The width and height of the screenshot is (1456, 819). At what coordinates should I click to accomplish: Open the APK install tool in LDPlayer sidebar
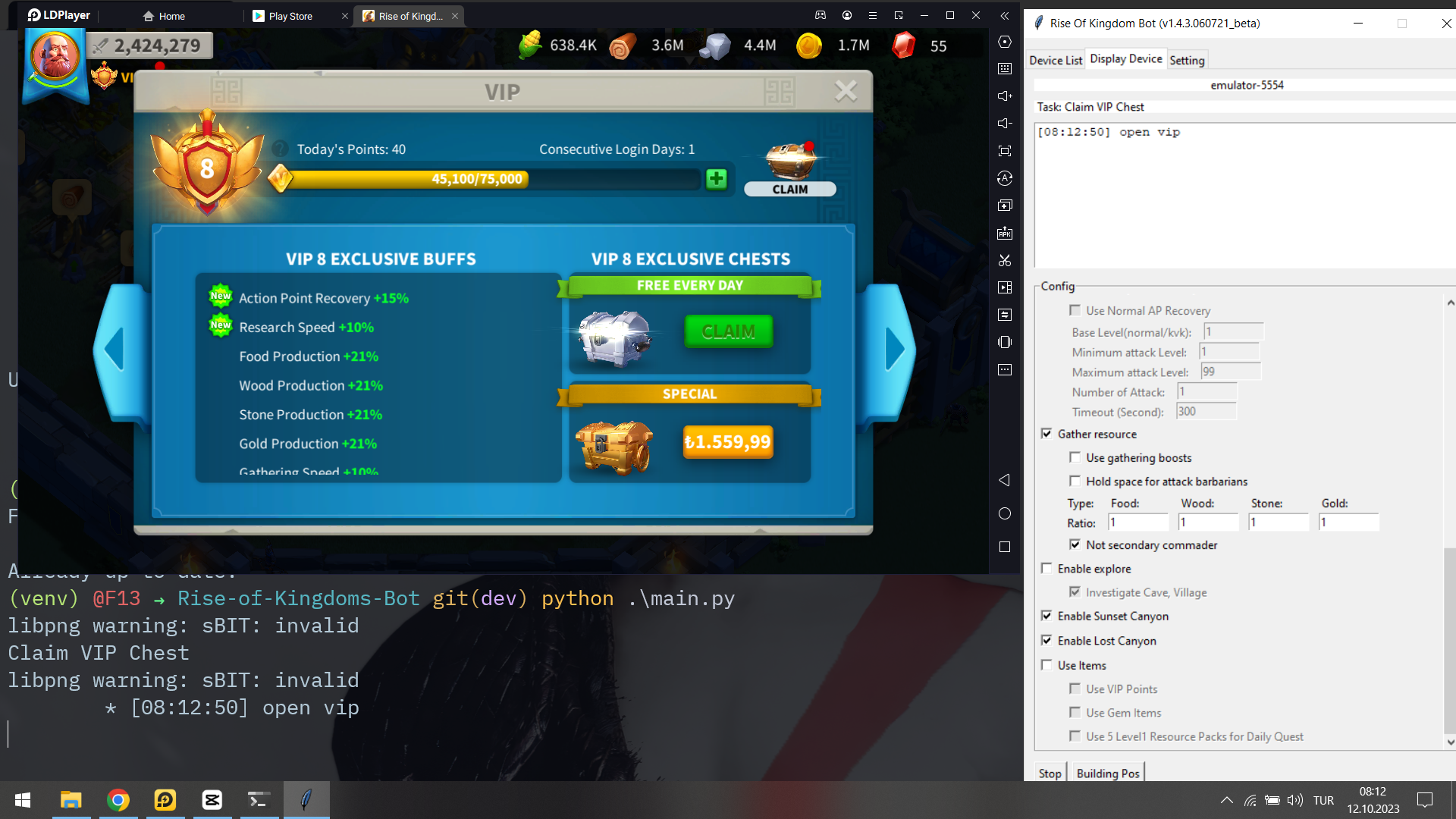point(1005,233)
